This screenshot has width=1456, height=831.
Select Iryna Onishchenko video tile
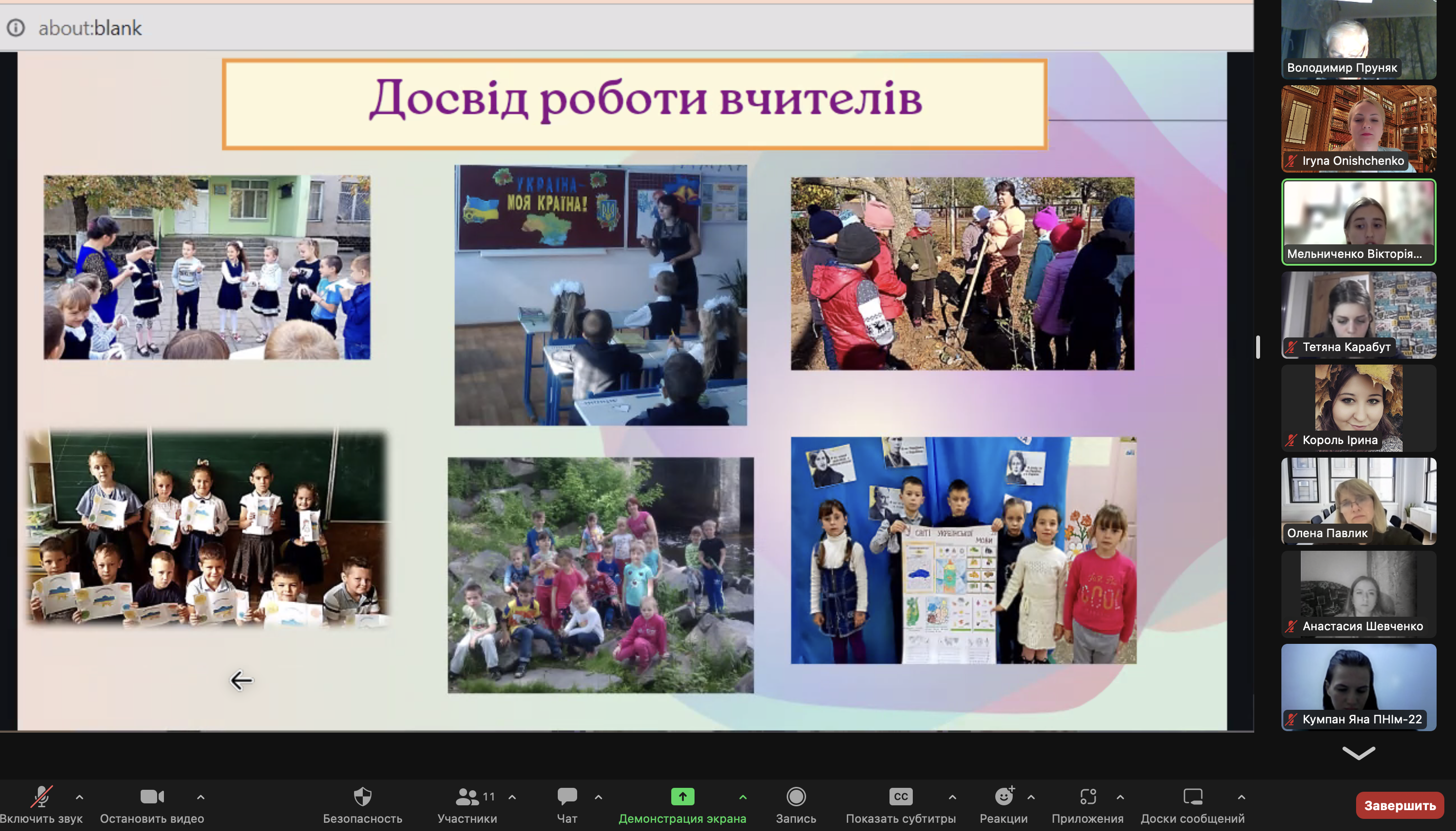click(x=1359, y=128)
